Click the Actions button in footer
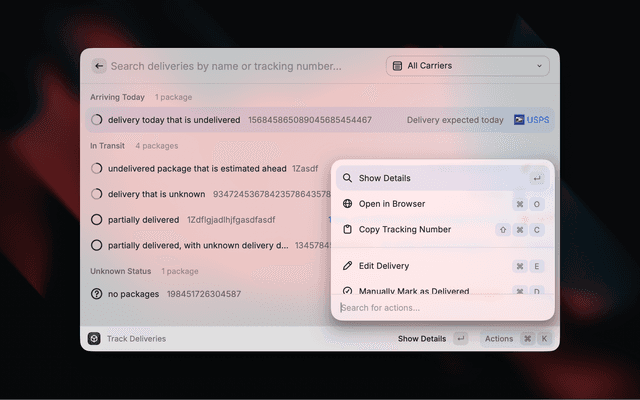The image size is (640, 400). [498, 339]
